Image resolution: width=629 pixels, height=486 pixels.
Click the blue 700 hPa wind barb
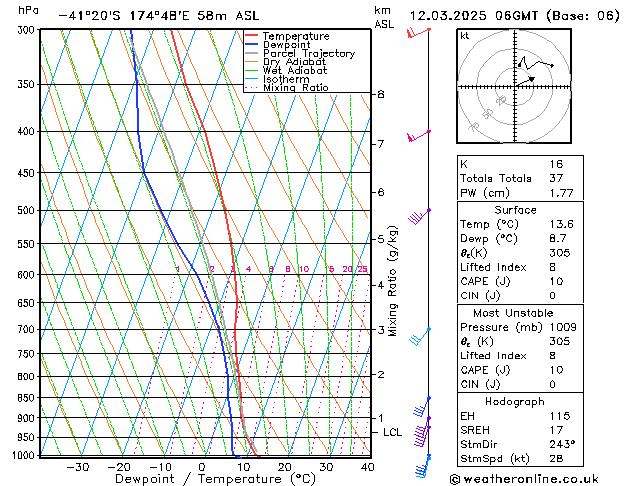point(420,336)
